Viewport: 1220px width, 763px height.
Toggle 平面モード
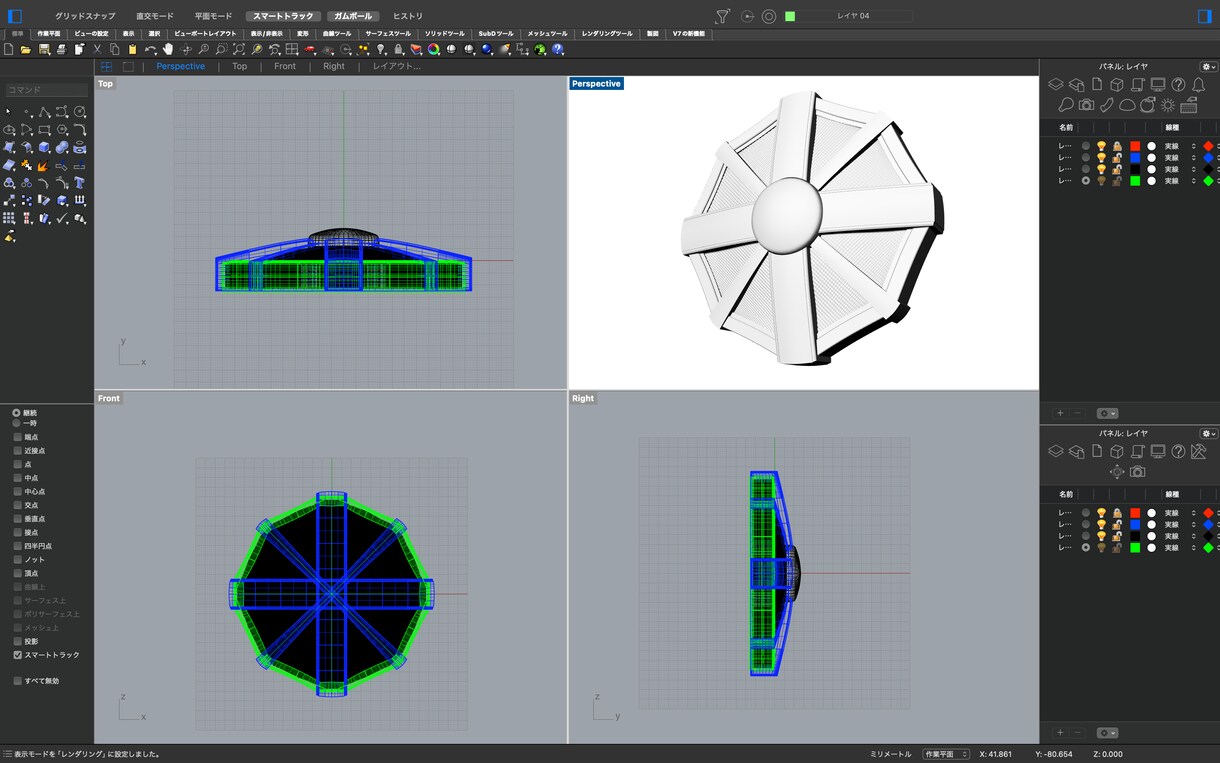[213, 16]
